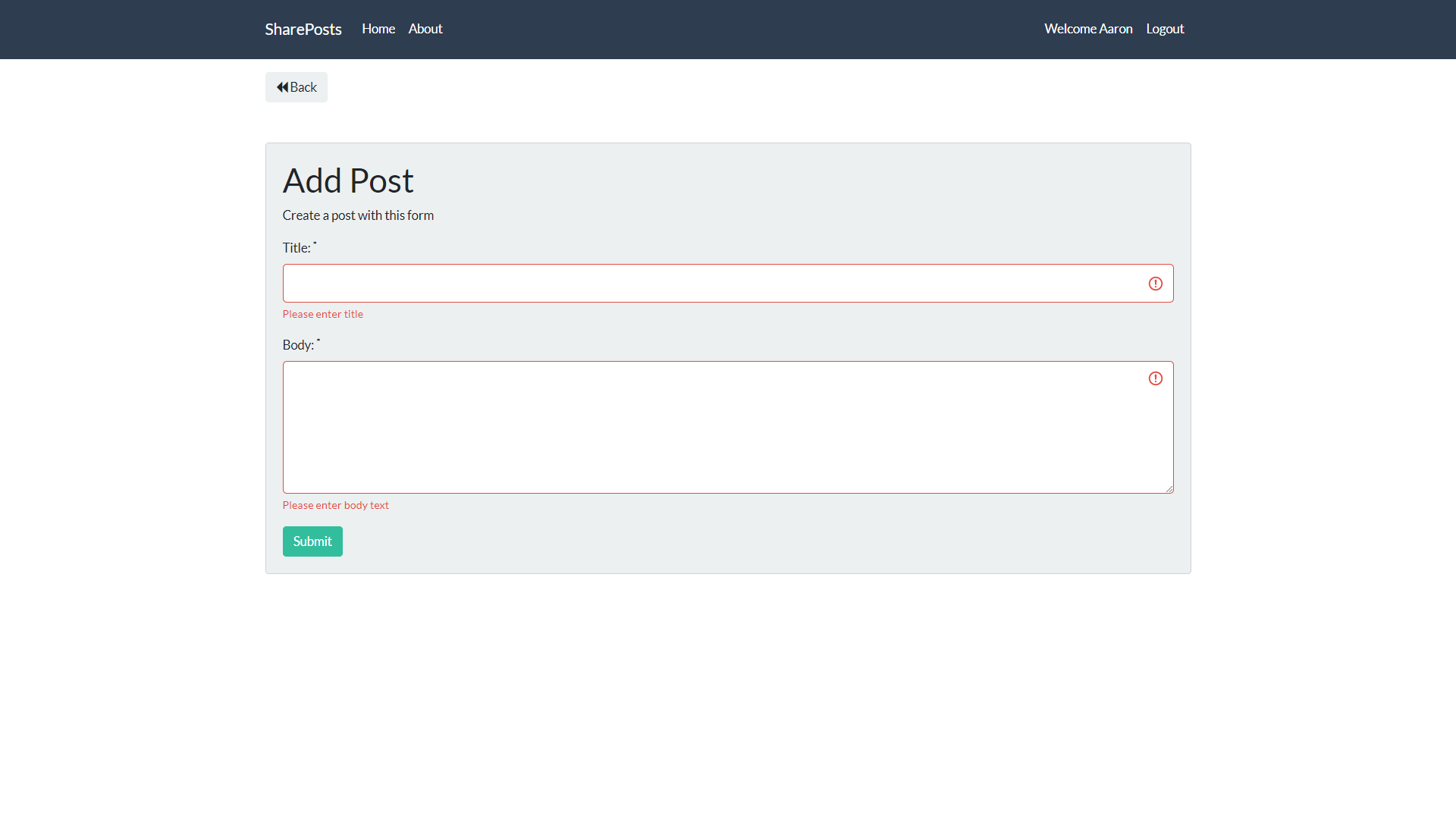
Task: Click Welcome Aaron in navbar
Action: 1087,29
